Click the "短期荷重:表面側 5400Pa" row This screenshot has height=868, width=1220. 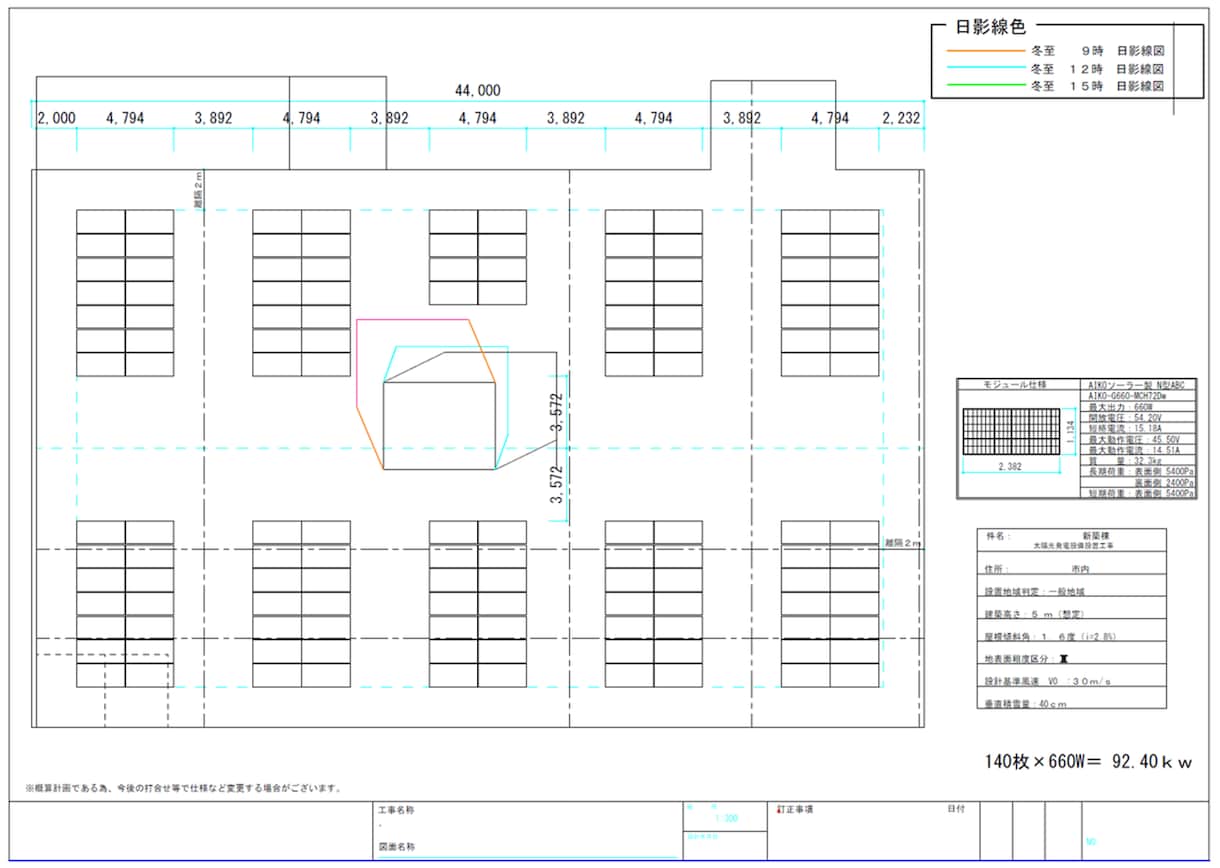click(x=1140, y=493)
